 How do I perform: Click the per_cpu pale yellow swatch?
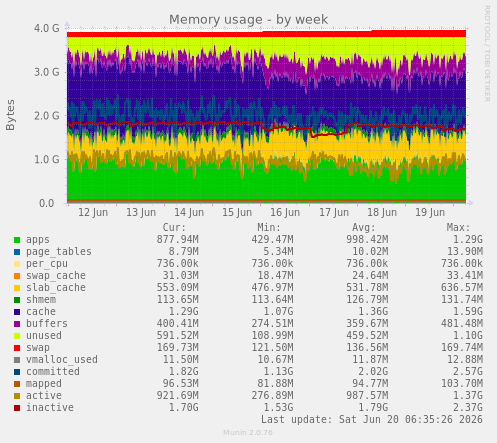[17, 264]
